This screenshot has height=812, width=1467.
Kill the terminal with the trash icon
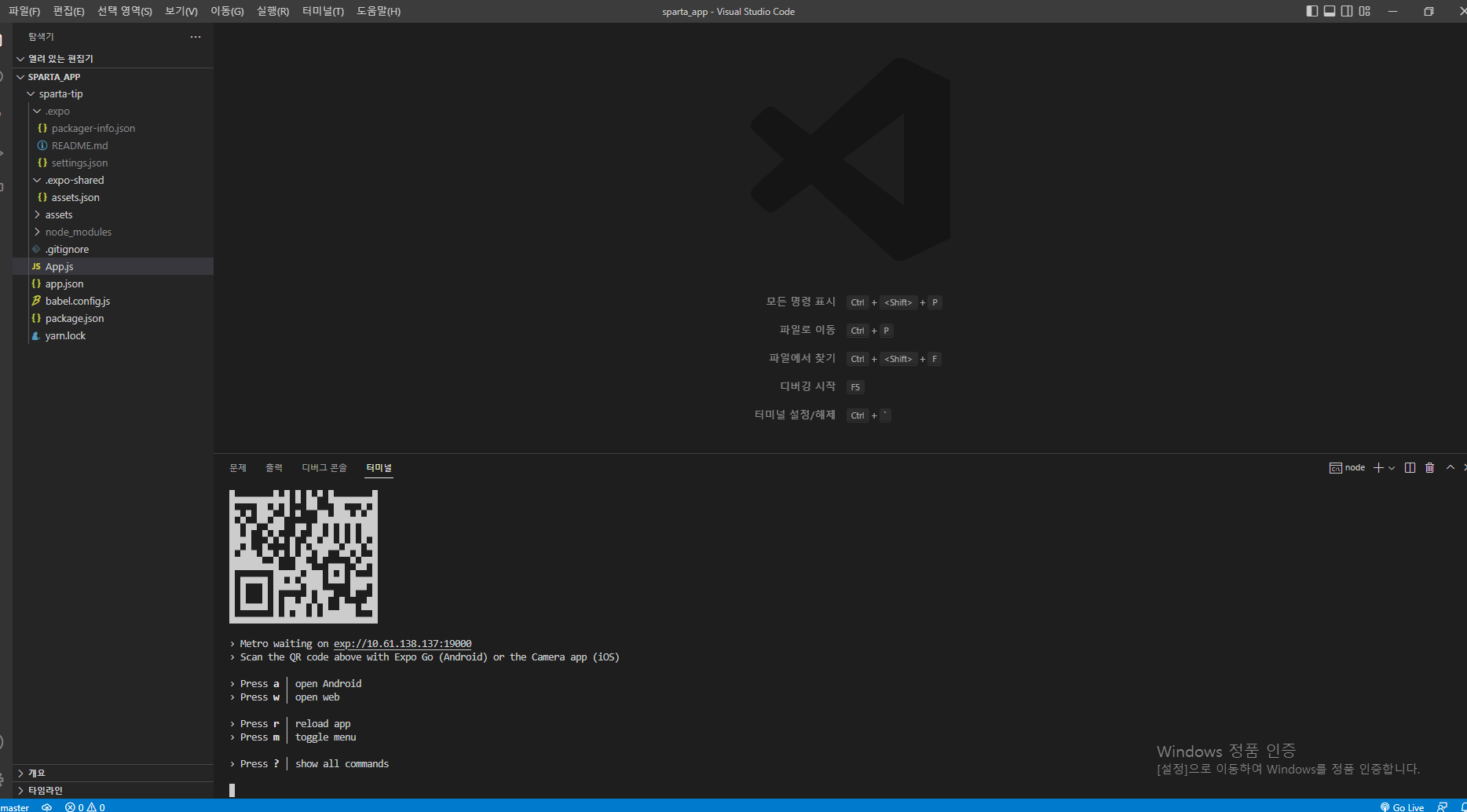tap(1430, 468)
